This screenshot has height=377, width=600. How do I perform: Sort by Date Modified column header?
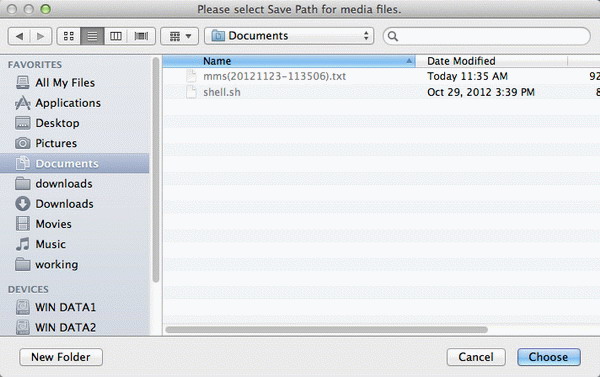click(x=491, y=61)
